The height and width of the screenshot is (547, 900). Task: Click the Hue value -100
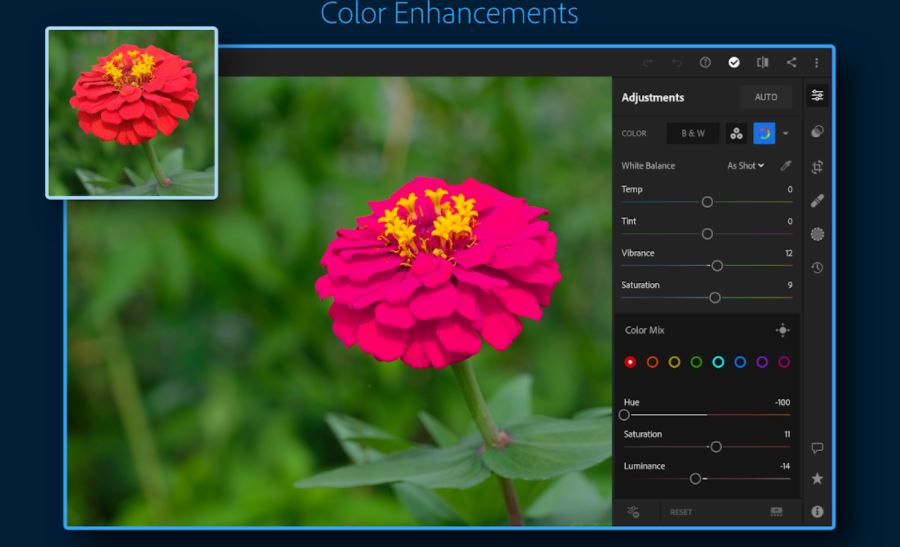click(x=782, y=402)
